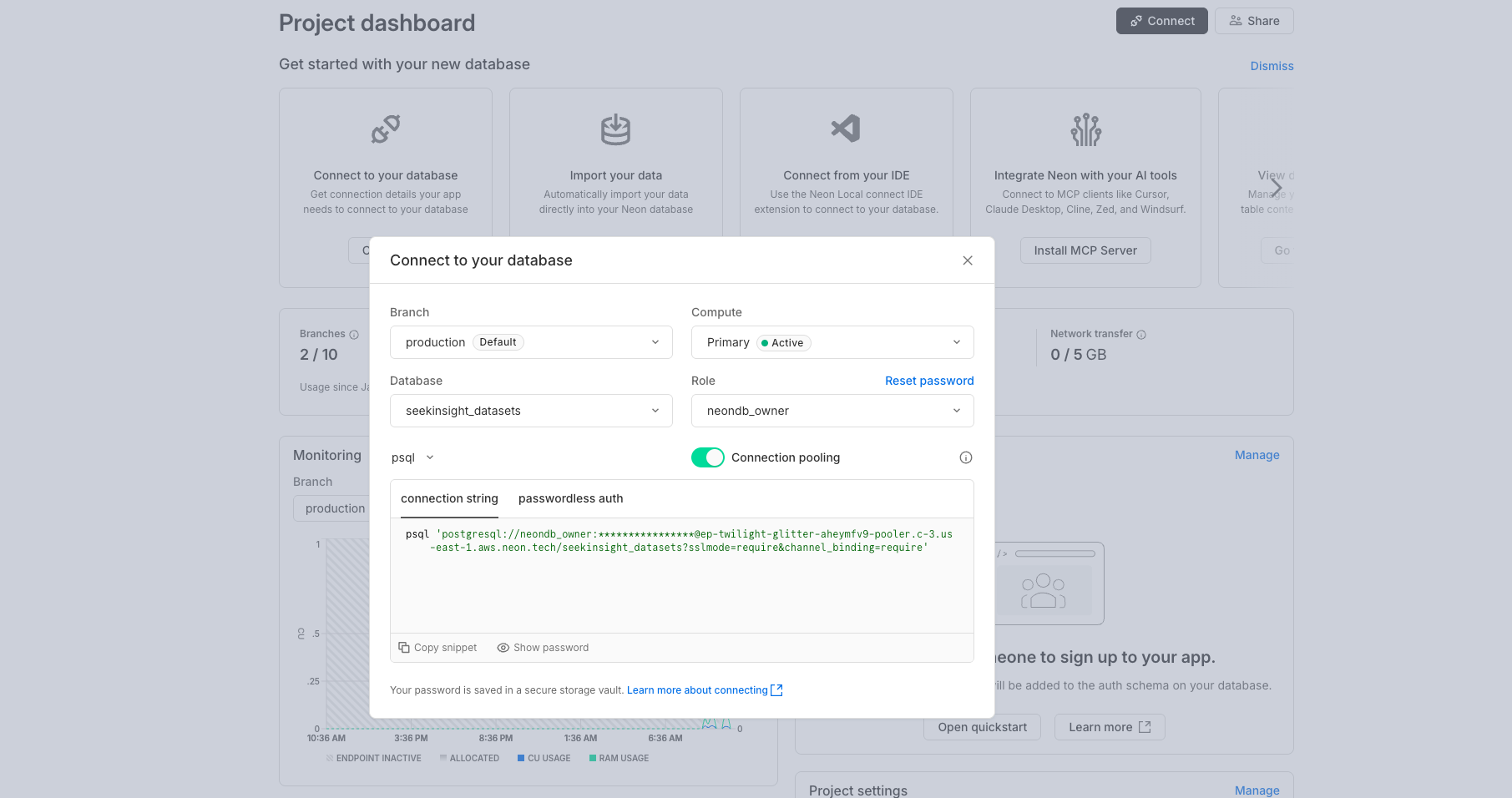Switch to the connection string tab

449,498
